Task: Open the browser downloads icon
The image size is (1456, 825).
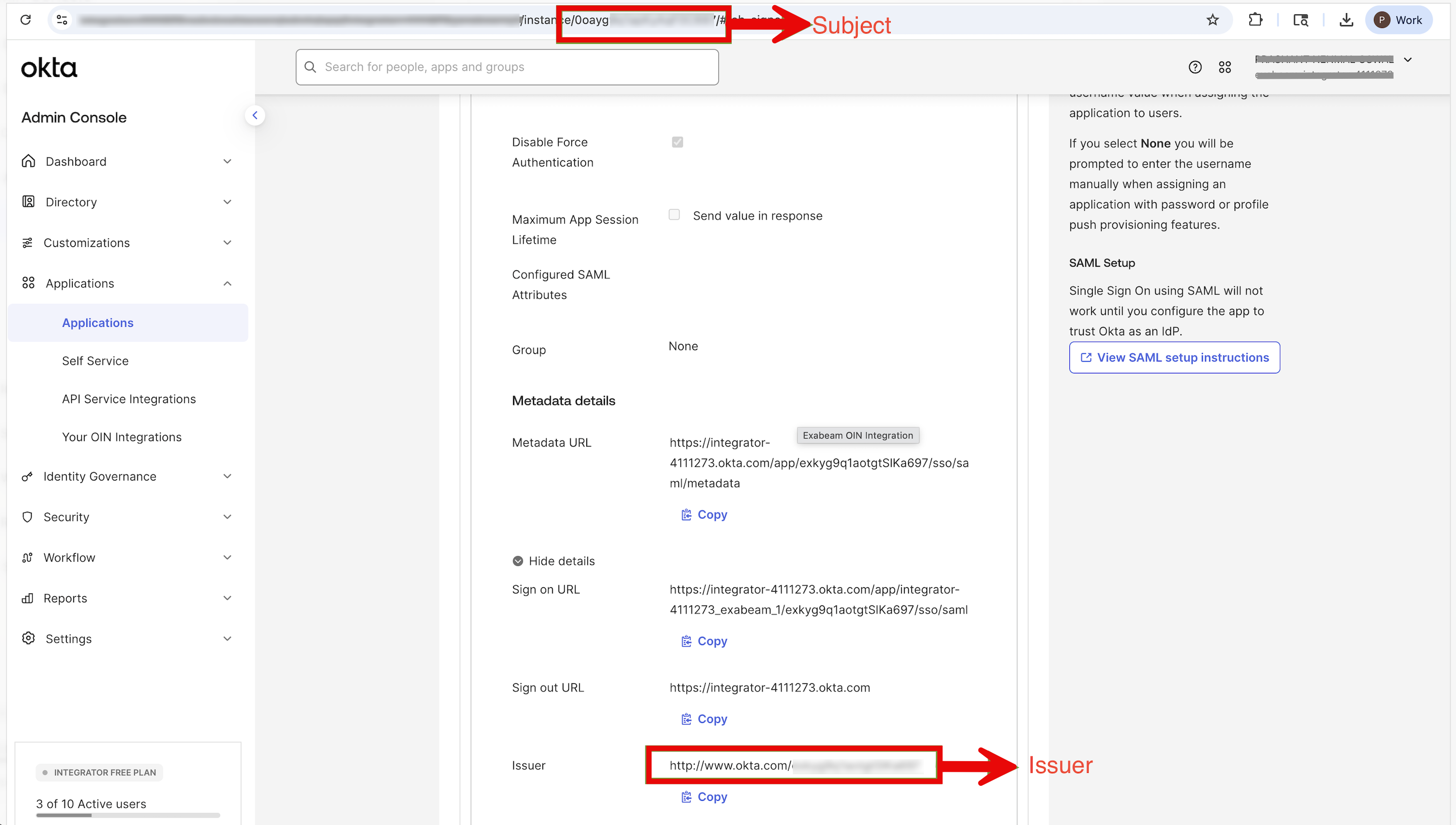Action: click(x=1346, y=19)
